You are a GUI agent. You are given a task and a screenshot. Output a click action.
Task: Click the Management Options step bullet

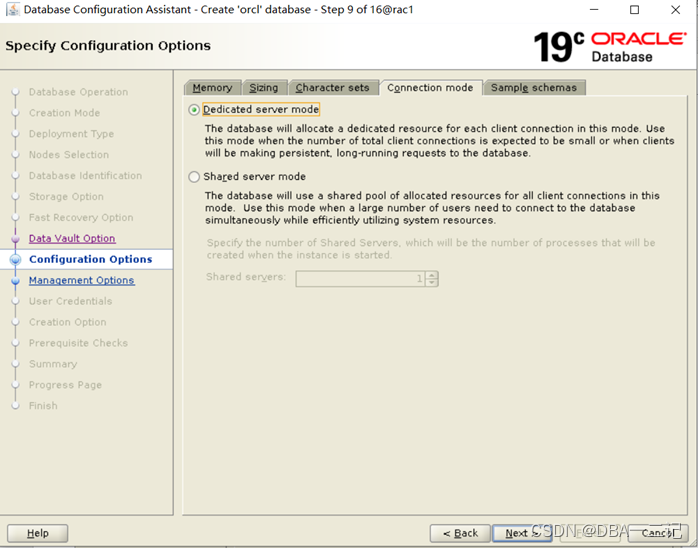tap(16, 280)
